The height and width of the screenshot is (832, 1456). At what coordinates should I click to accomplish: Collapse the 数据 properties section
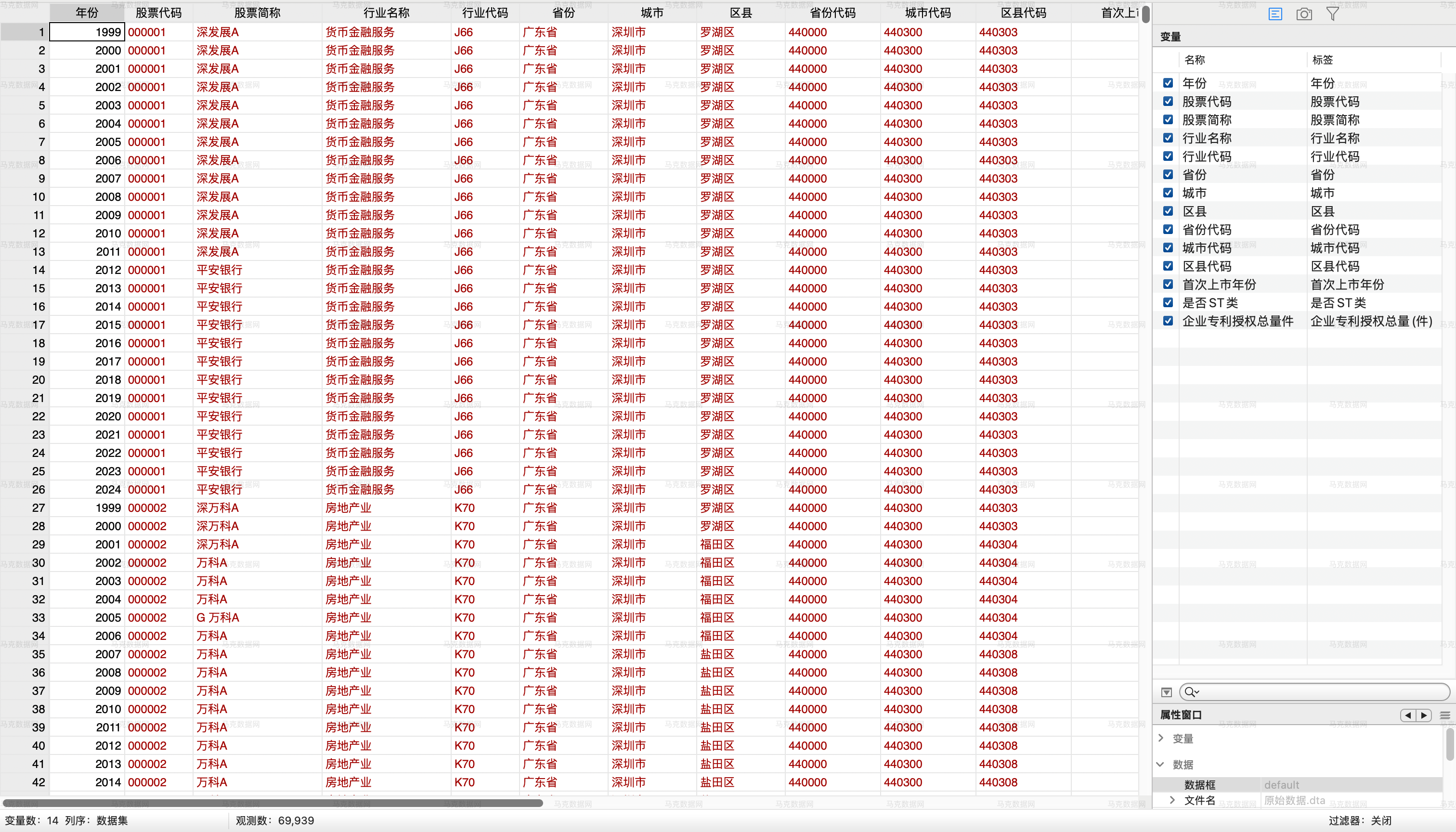[1160, 764]
